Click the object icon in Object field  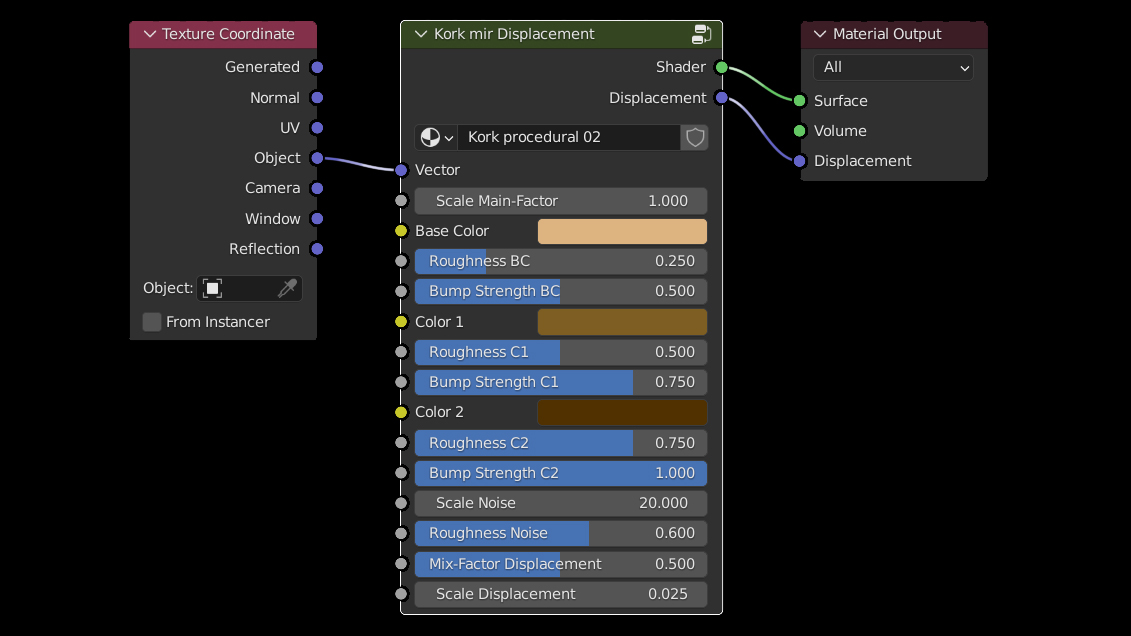(212, 289)
